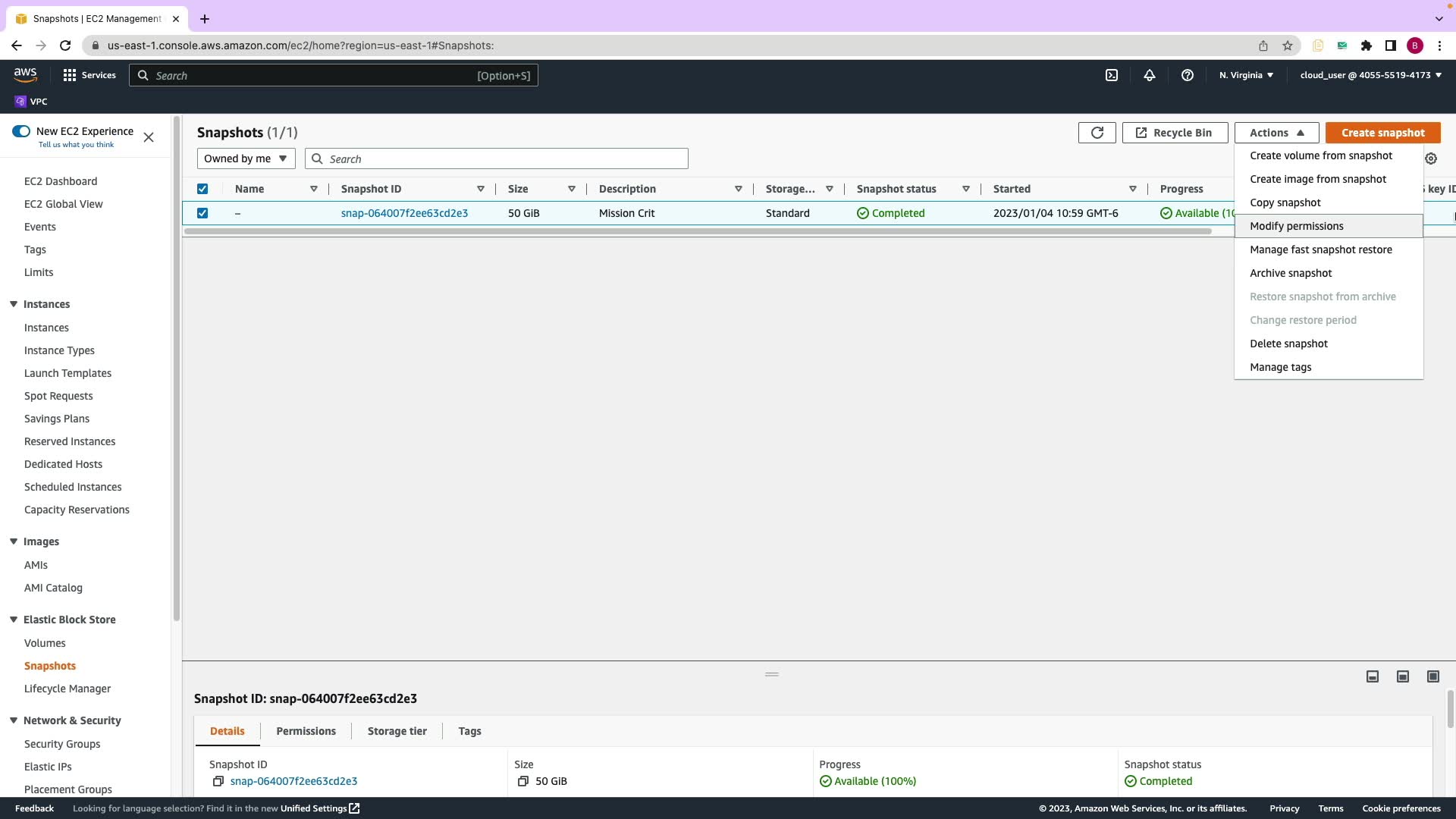Open the snap-064007f2ee63cd2e3 link in table
The image size is (1456, 819).
[x=404, y=213]
